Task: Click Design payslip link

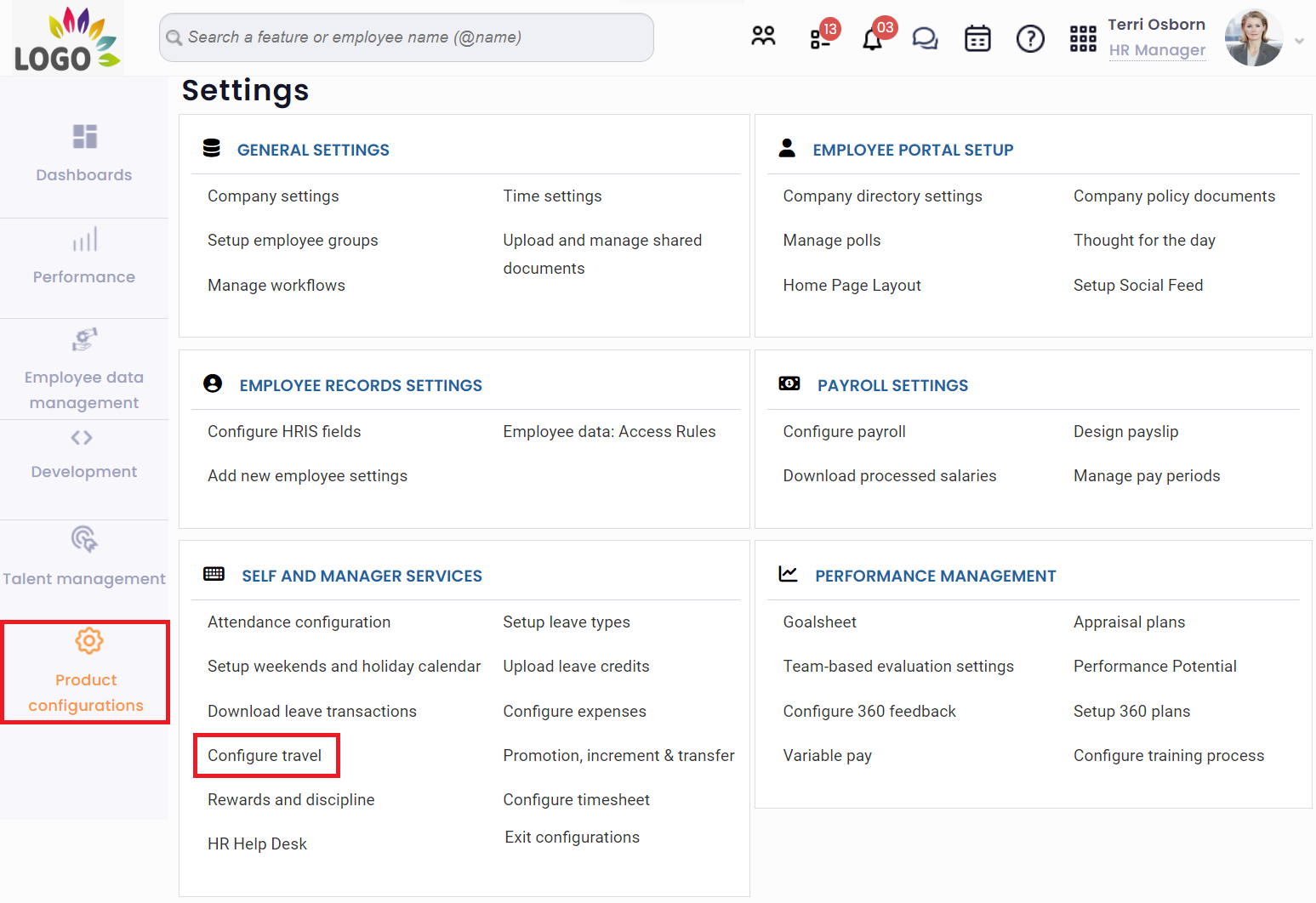Action: coord(1125,432)
